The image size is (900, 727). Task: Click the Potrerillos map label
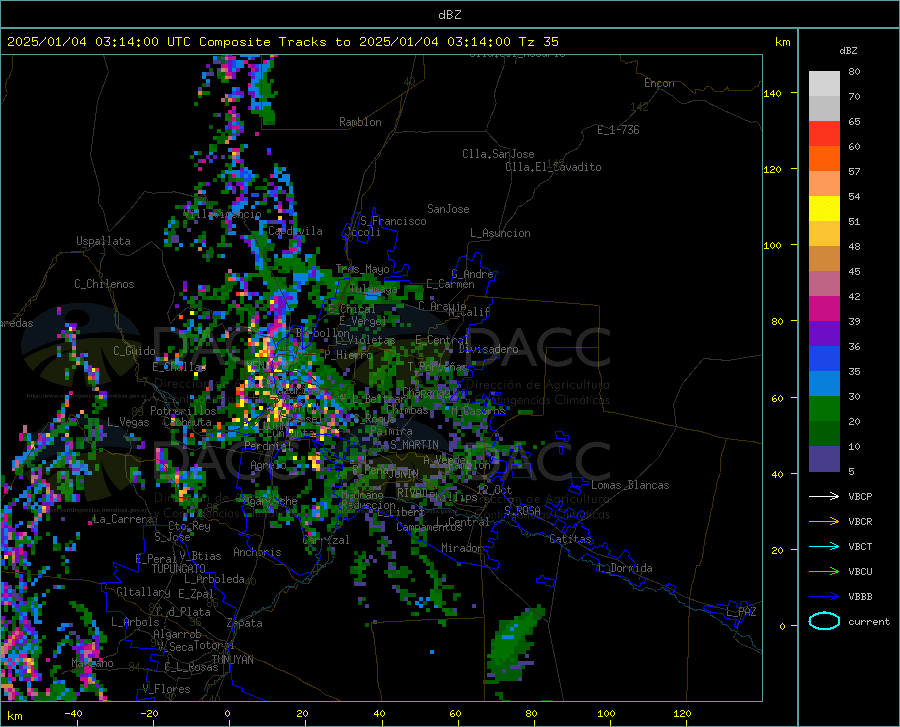(x=183, y=411)
